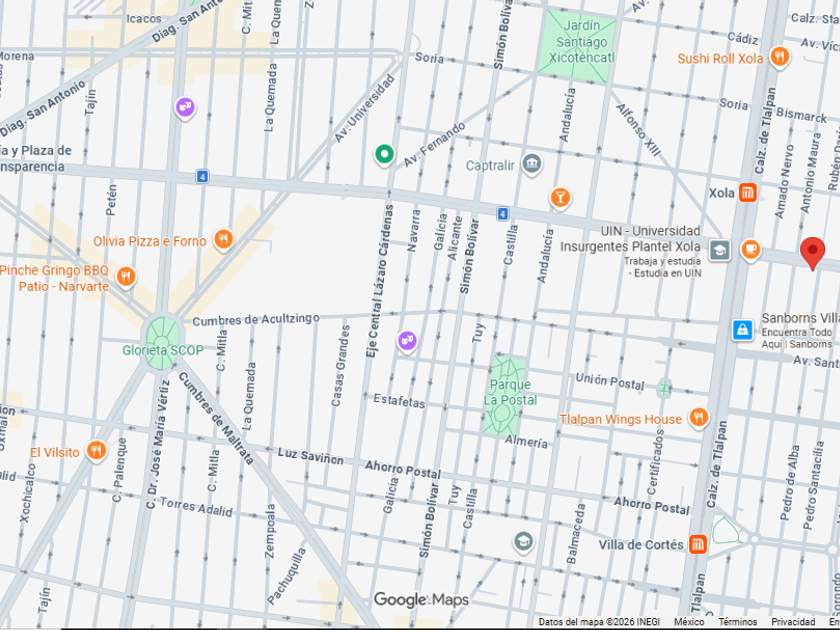
Task: Click the Cumbres de Acultzingo street label
Action: tap(256, 320)
